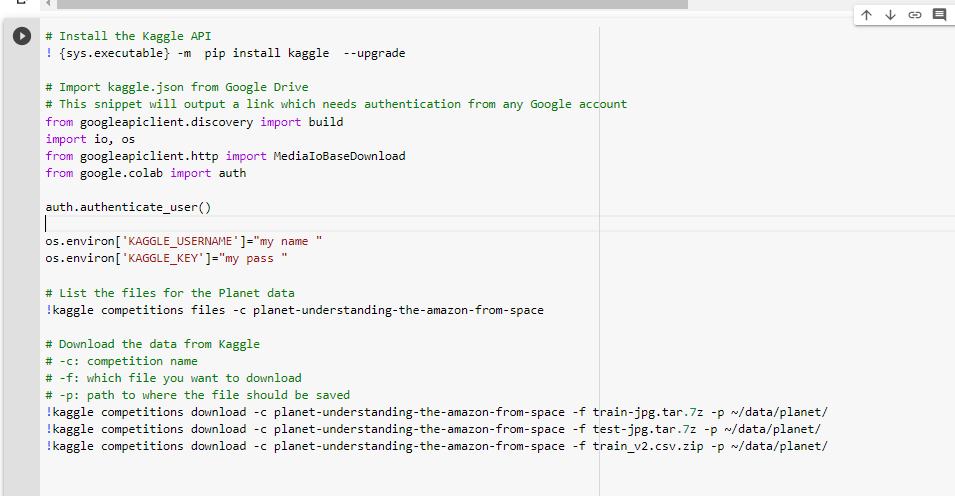Click the train-jpg.tar.7z download line
The image size is (955, 496).
[436, 412]
